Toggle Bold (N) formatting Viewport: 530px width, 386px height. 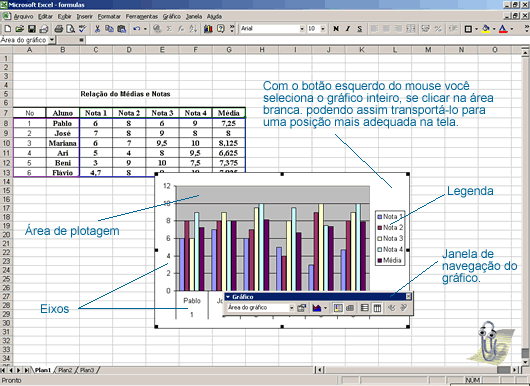(x=336, y=29)
